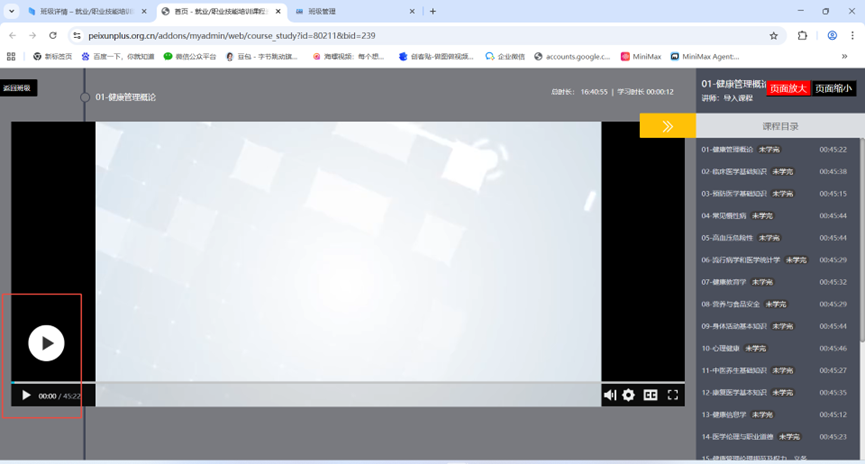The image size is (865, 464).
Task: Bookmark this page with star icon
Action: [x=773, y=35]
